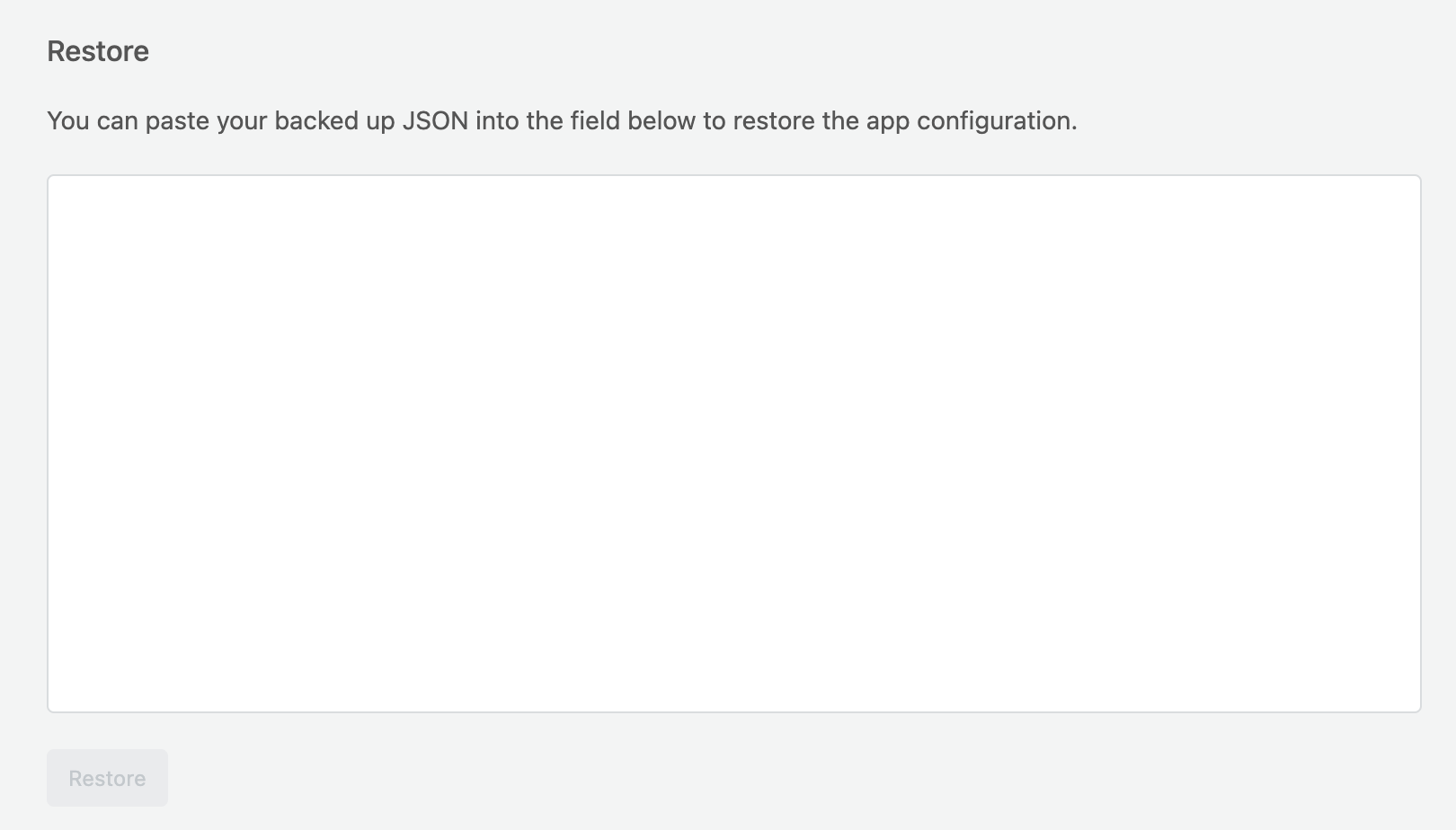The height and width of the screenshot is (830, 1456).
Task: Click the text area under the instructions
Action: pyautogui.click(x=733, y=444)
